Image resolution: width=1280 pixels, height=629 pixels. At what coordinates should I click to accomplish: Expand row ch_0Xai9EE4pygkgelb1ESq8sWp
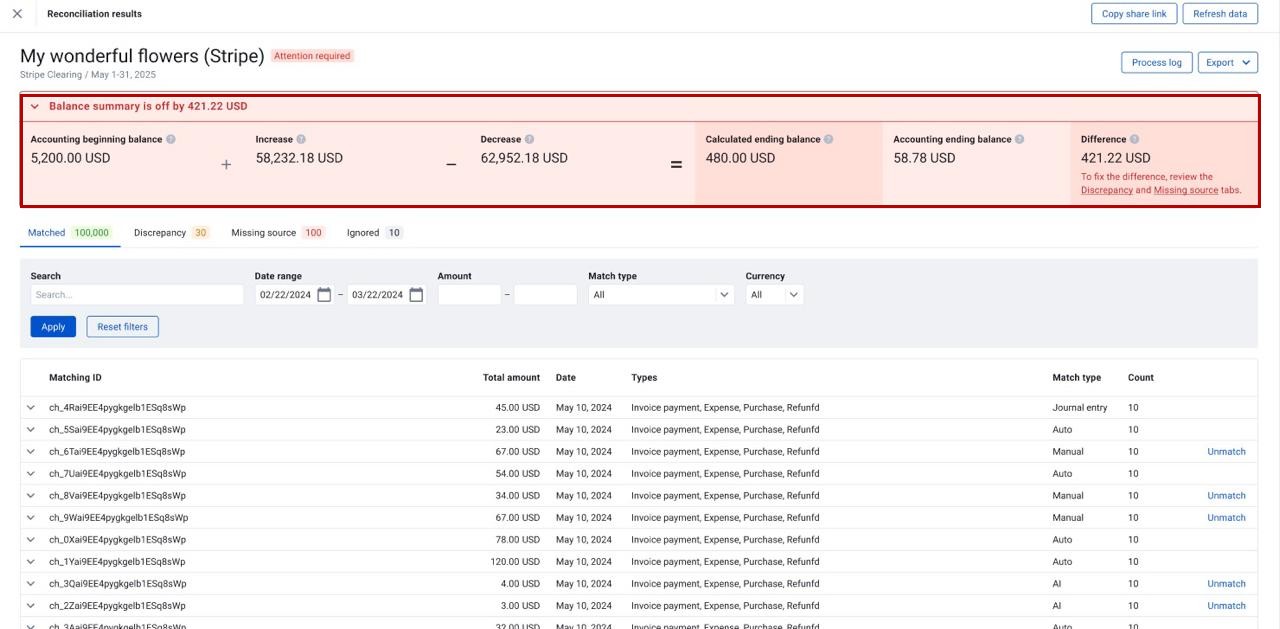(x=31, y=540)
